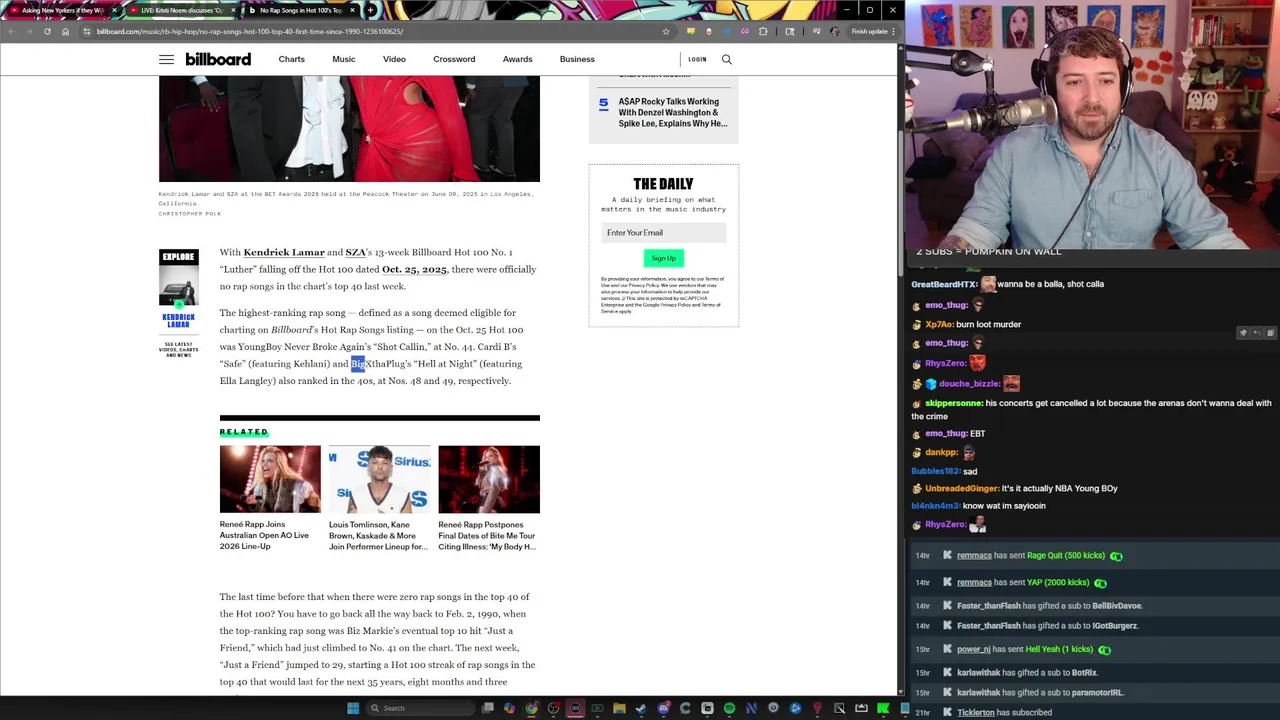Click username GreatBeardHTX in chat
Screen dimensions: 1280x720
pos(944,284)
